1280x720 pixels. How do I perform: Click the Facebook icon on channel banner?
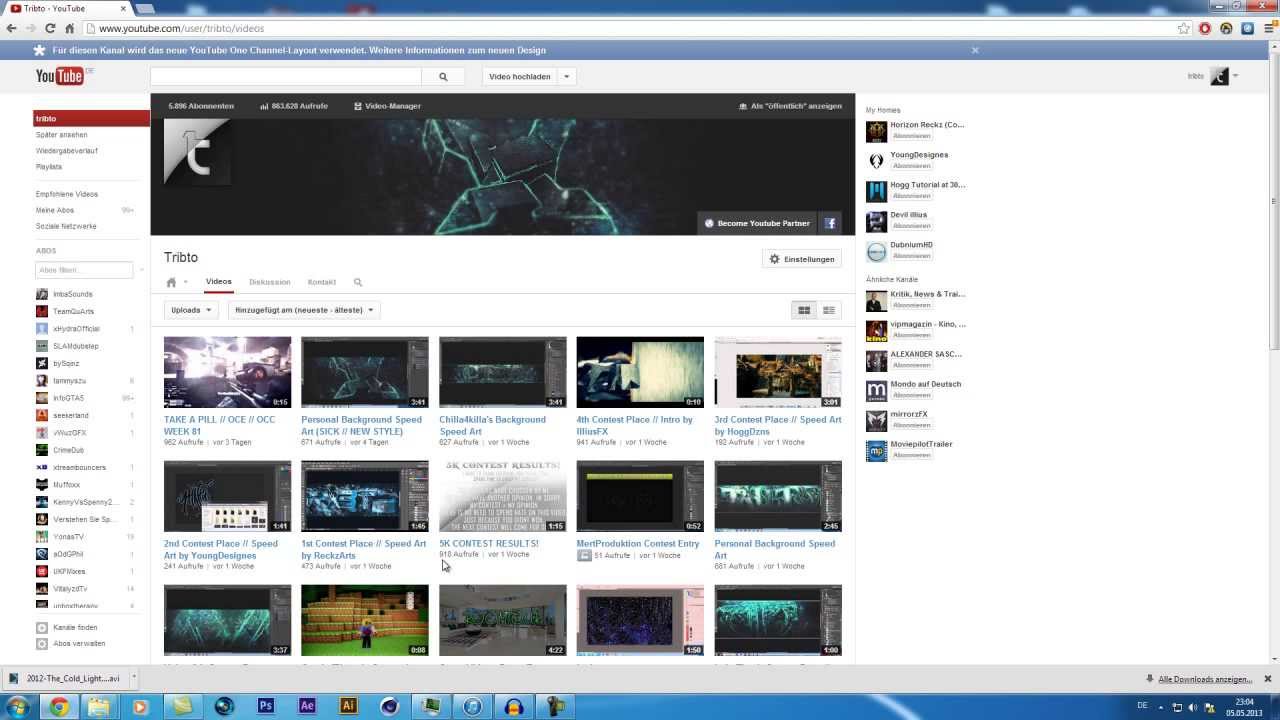(830, 223)
